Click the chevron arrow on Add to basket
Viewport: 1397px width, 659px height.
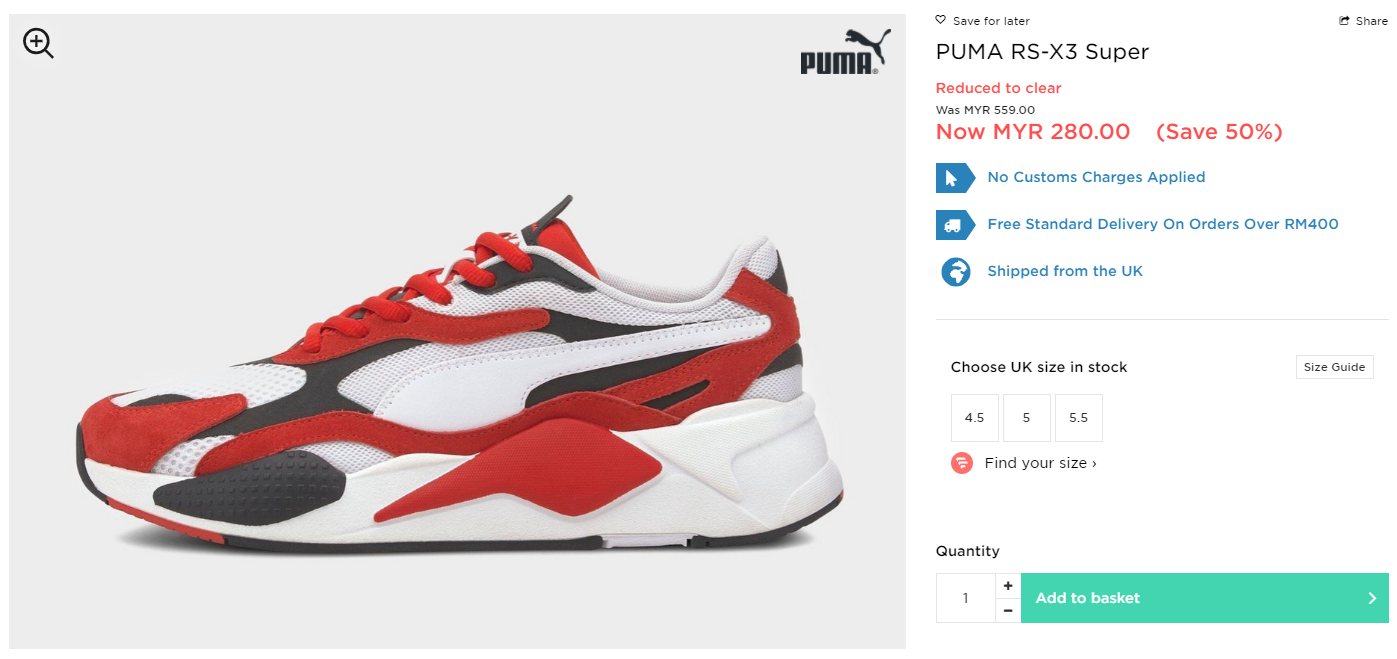1372,598
